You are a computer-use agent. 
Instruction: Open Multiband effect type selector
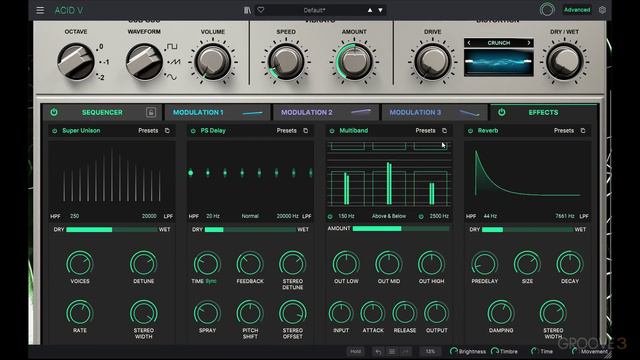tap(354, 131)
